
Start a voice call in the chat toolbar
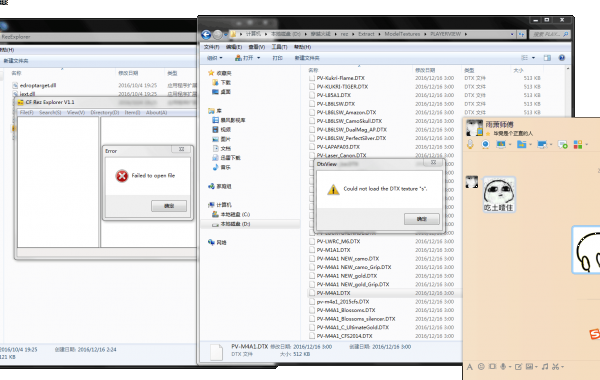point(470,144)
